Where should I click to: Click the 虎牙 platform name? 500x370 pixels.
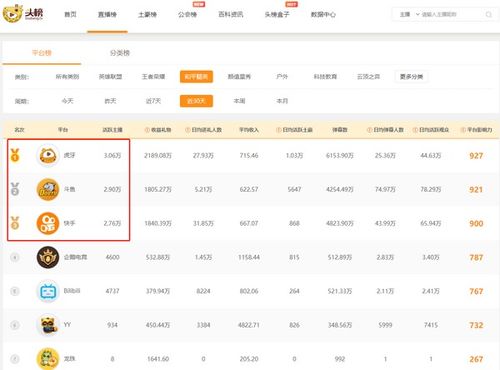(x=69, y=155)
